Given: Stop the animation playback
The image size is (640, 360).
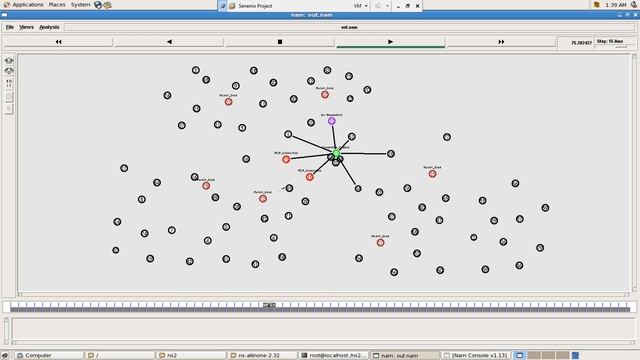Looking at the screenshot, I should (x=280, y=42).
